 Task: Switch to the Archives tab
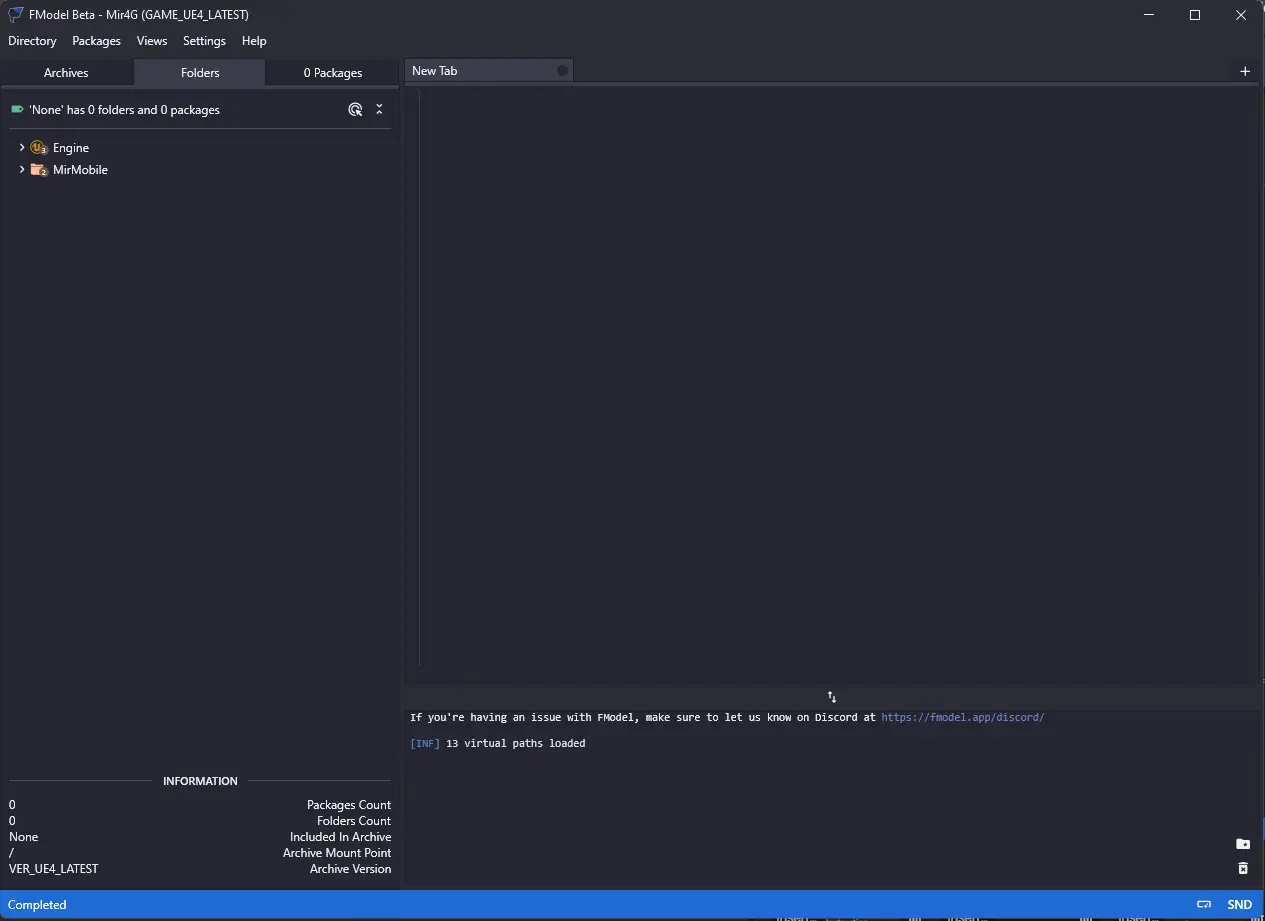[66, 73]
